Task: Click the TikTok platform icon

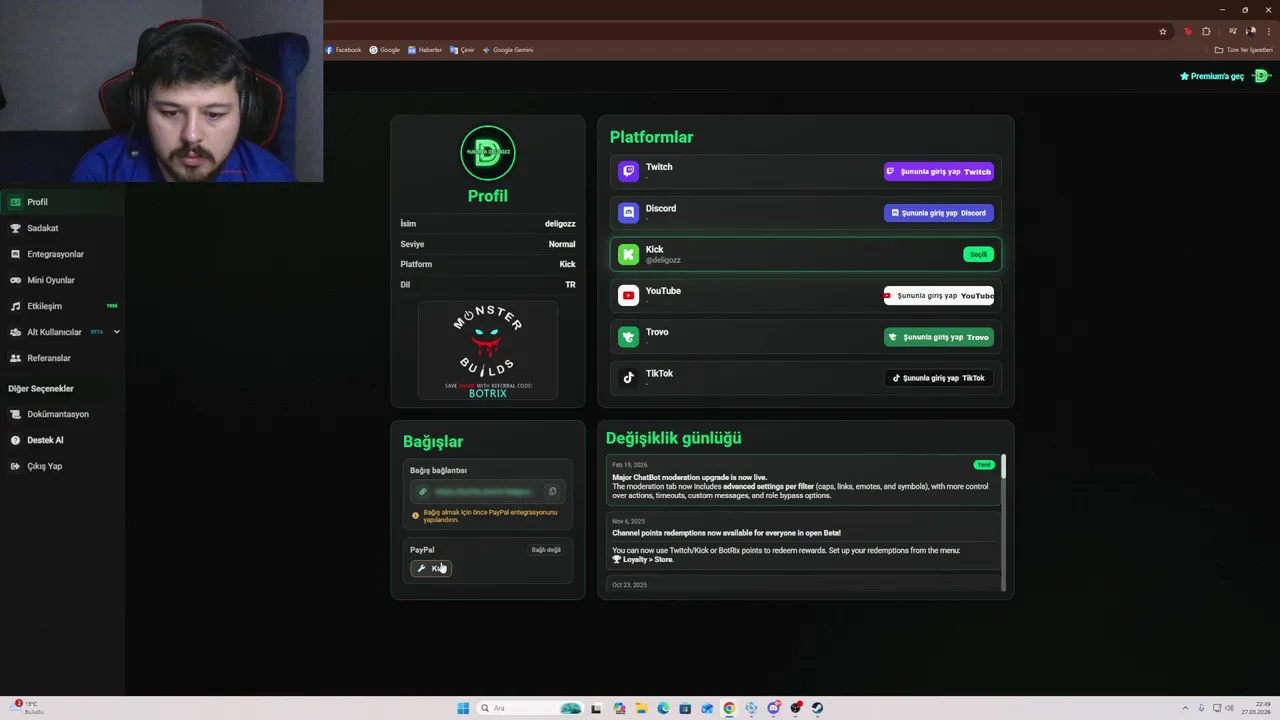Action: 628,378
